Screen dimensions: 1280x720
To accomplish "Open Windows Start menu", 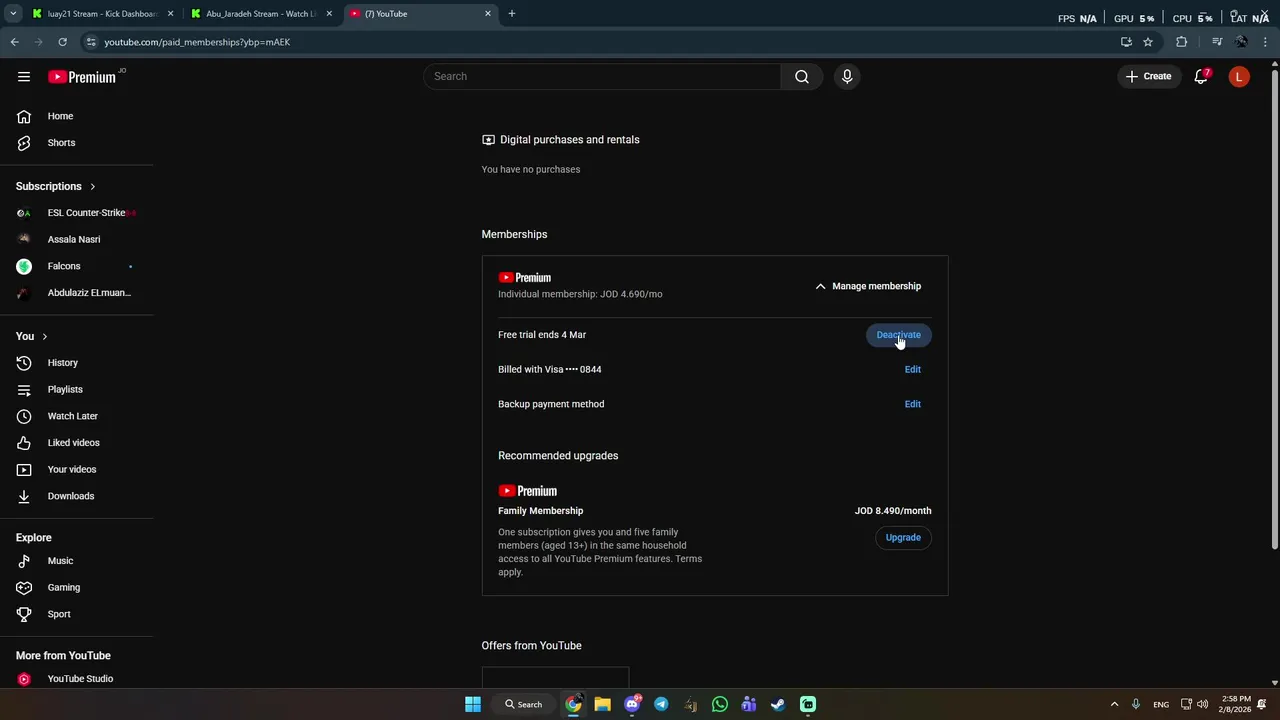I will 473,704.
